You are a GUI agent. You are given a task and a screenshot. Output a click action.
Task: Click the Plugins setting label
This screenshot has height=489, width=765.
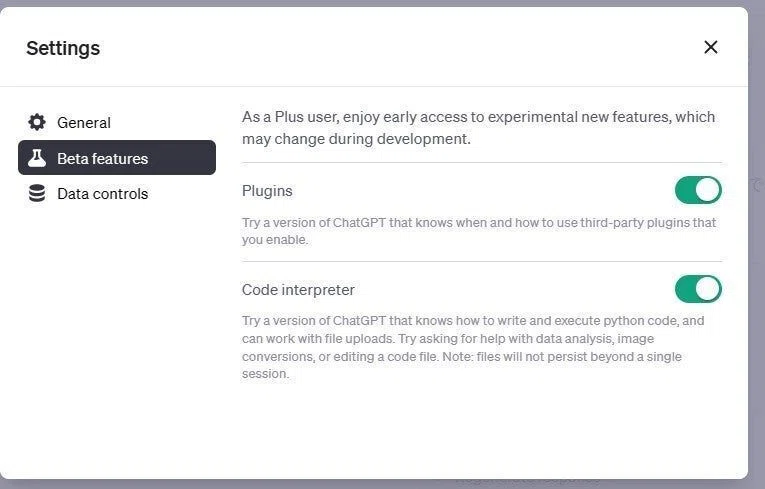(x=267, y=191)
